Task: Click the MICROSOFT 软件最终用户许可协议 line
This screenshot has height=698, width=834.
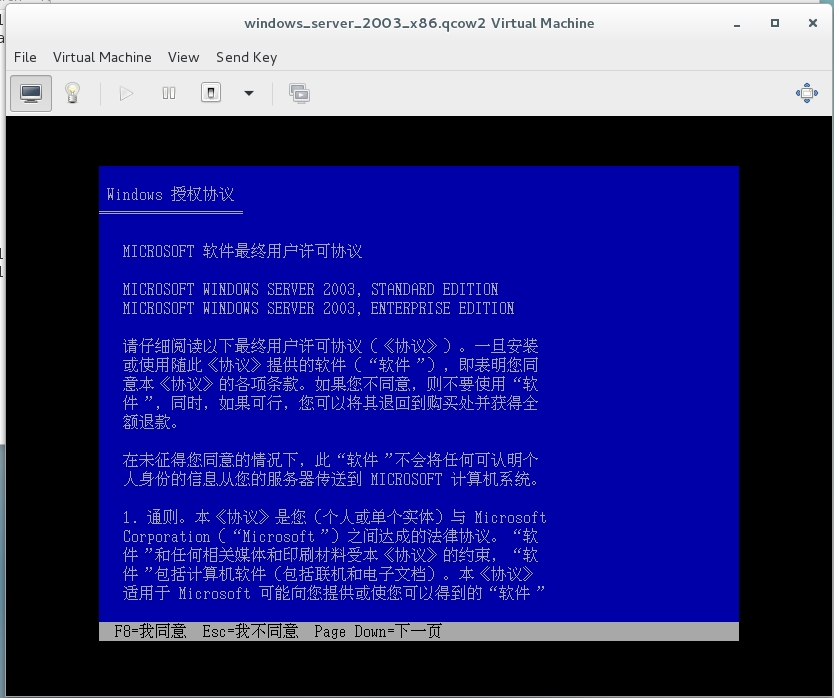Action: pos(242,251)
